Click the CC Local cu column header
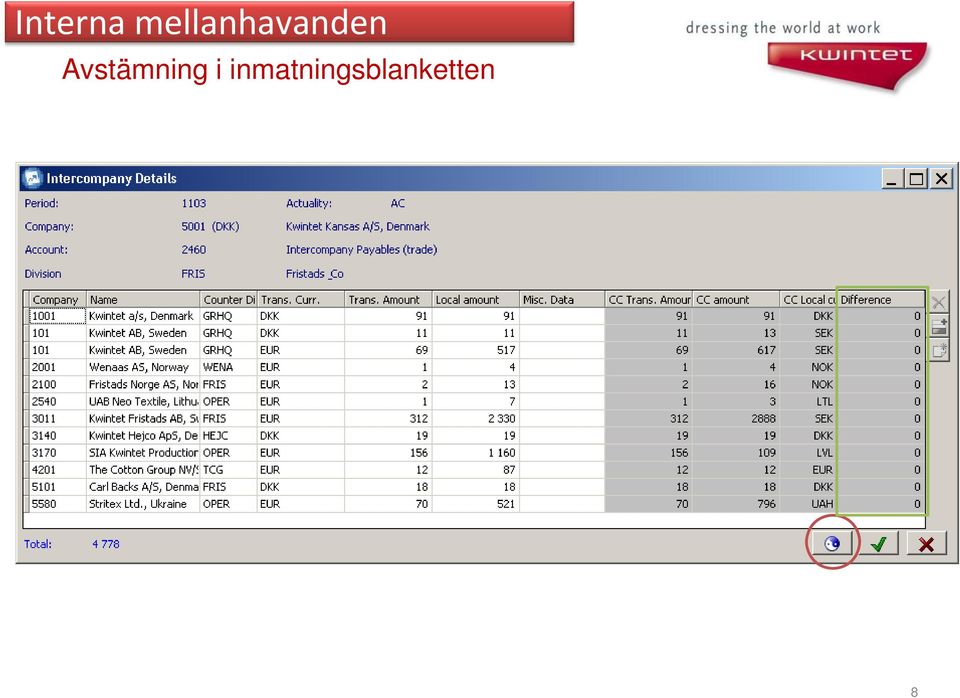The image size is (960, 698). (x=808, y=299)
